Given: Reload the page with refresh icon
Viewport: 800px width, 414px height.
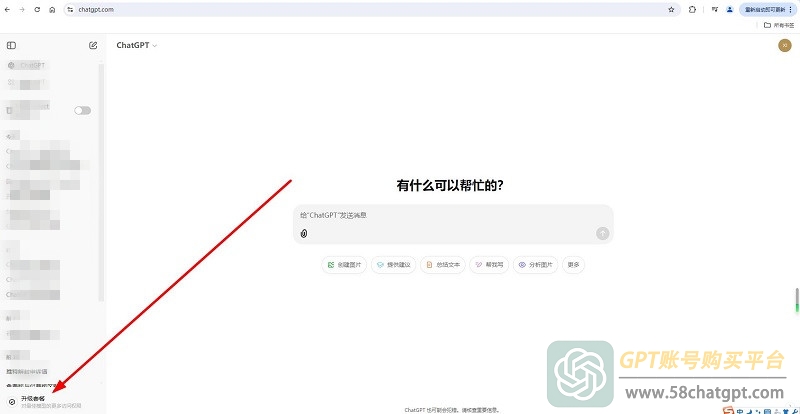Looking at the screenshot, I should [37, 10].
